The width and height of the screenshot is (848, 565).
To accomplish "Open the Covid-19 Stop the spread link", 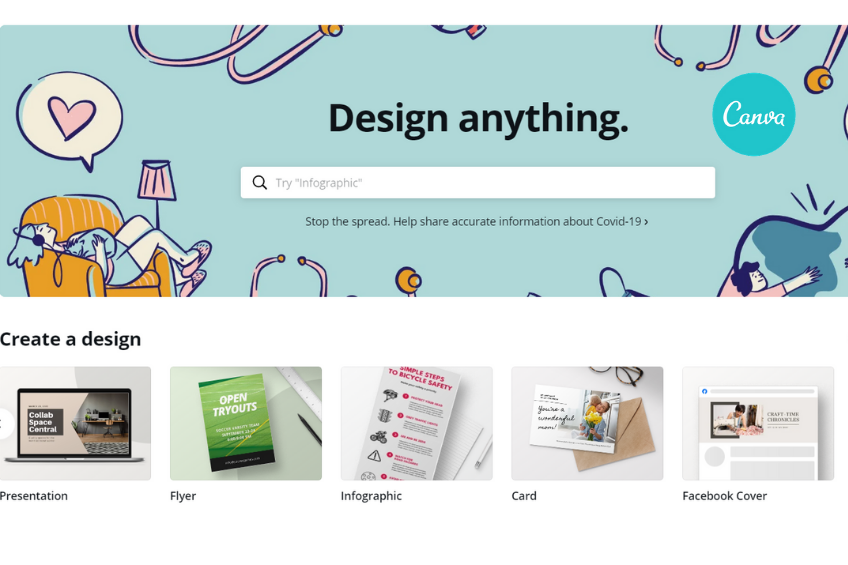I will coord(476,222).
